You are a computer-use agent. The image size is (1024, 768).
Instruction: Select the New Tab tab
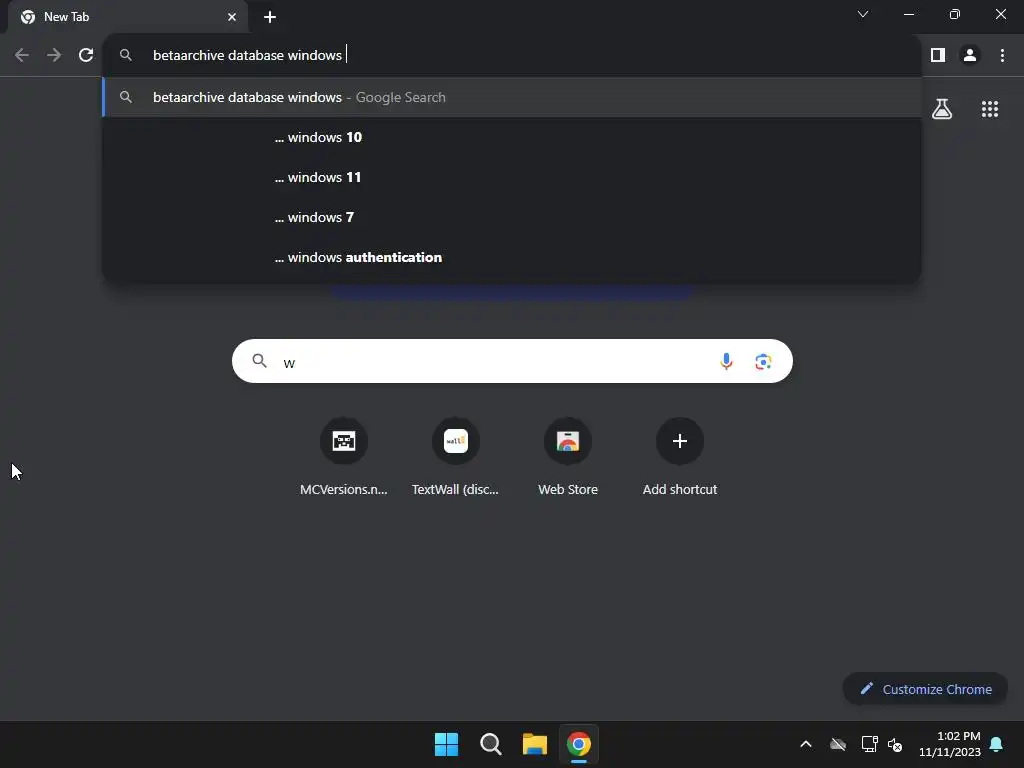127,17
